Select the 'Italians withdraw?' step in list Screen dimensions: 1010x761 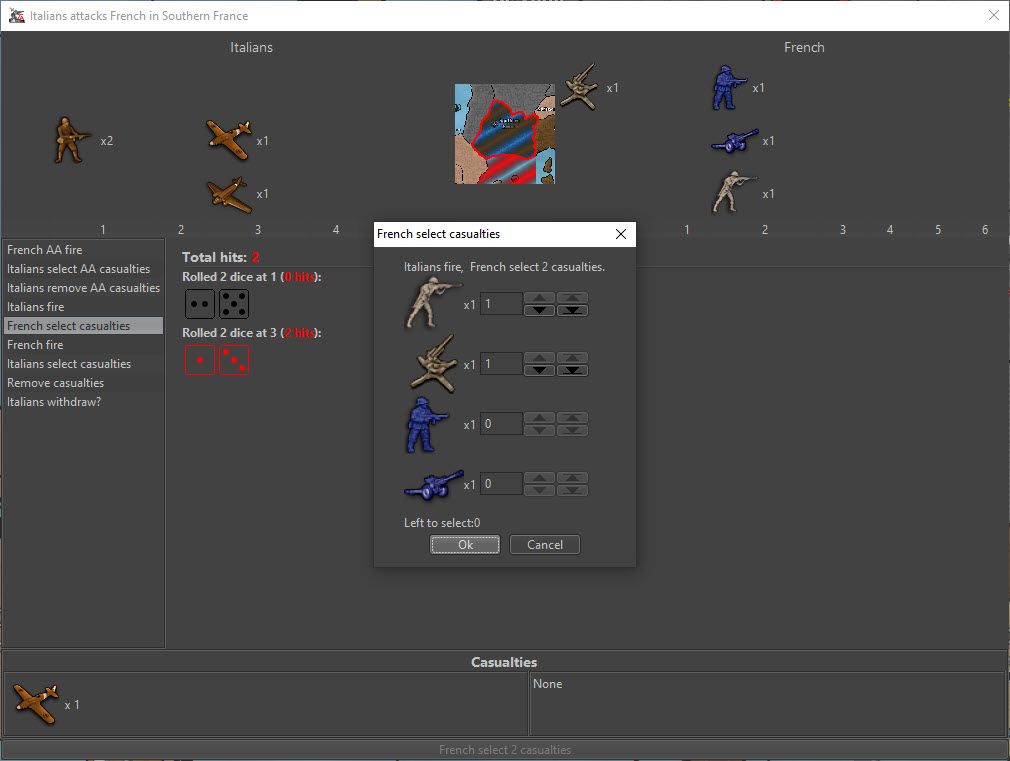[x=54, y=402]
